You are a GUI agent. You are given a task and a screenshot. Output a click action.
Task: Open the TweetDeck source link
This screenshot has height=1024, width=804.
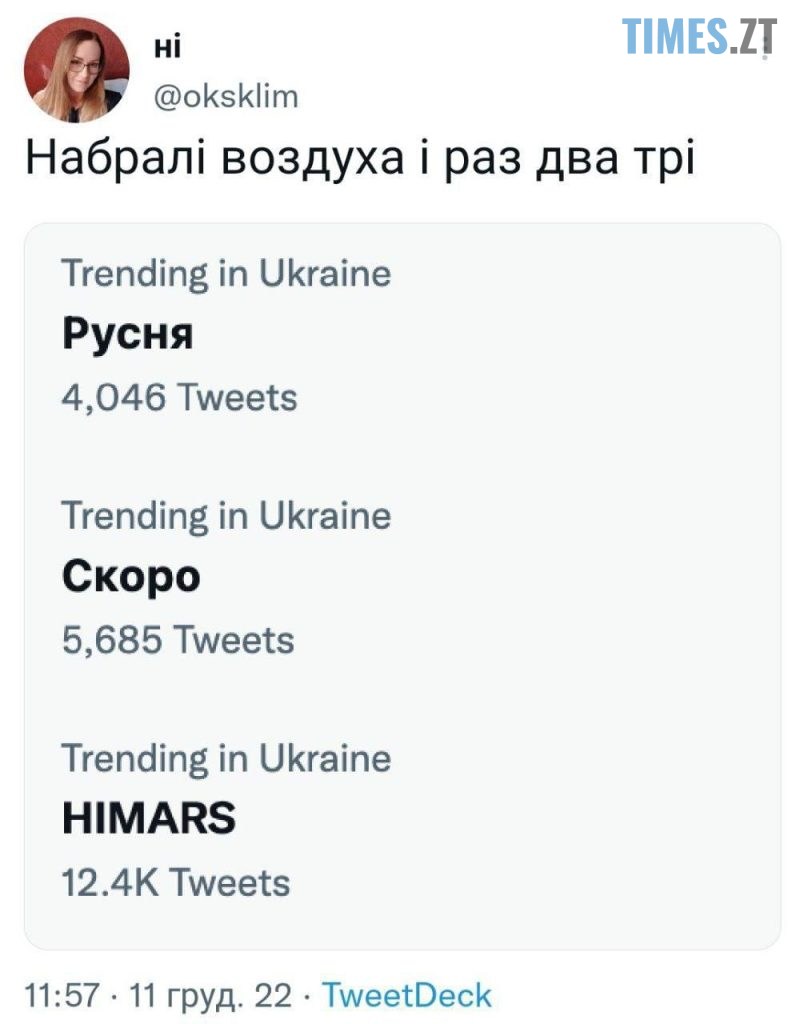pos(407,996)
